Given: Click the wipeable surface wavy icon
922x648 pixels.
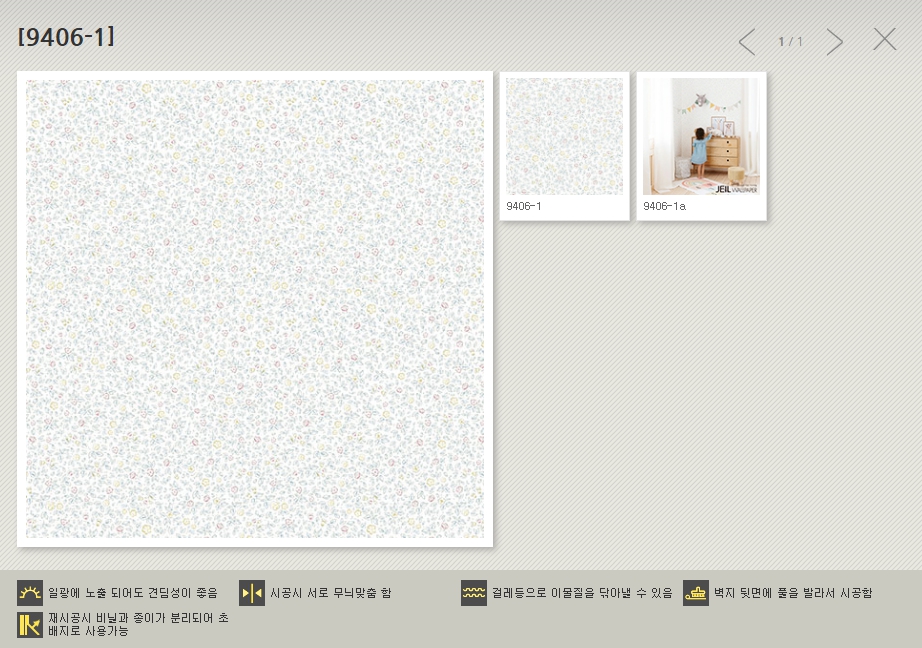Looking at the screenshot, I should click(474, 593).
